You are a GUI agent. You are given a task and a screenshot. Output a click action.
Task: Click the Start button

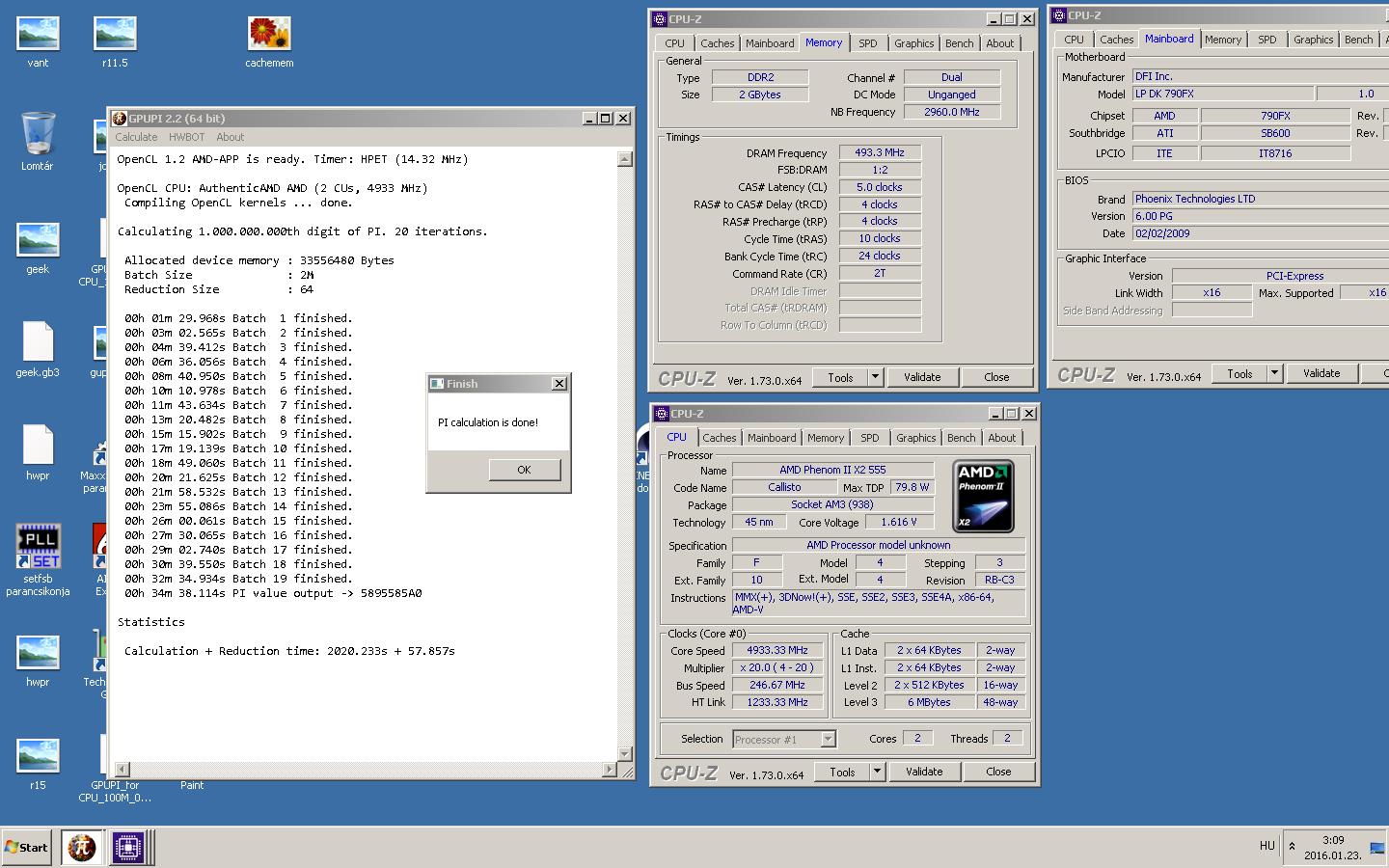(x=26, y=848)
